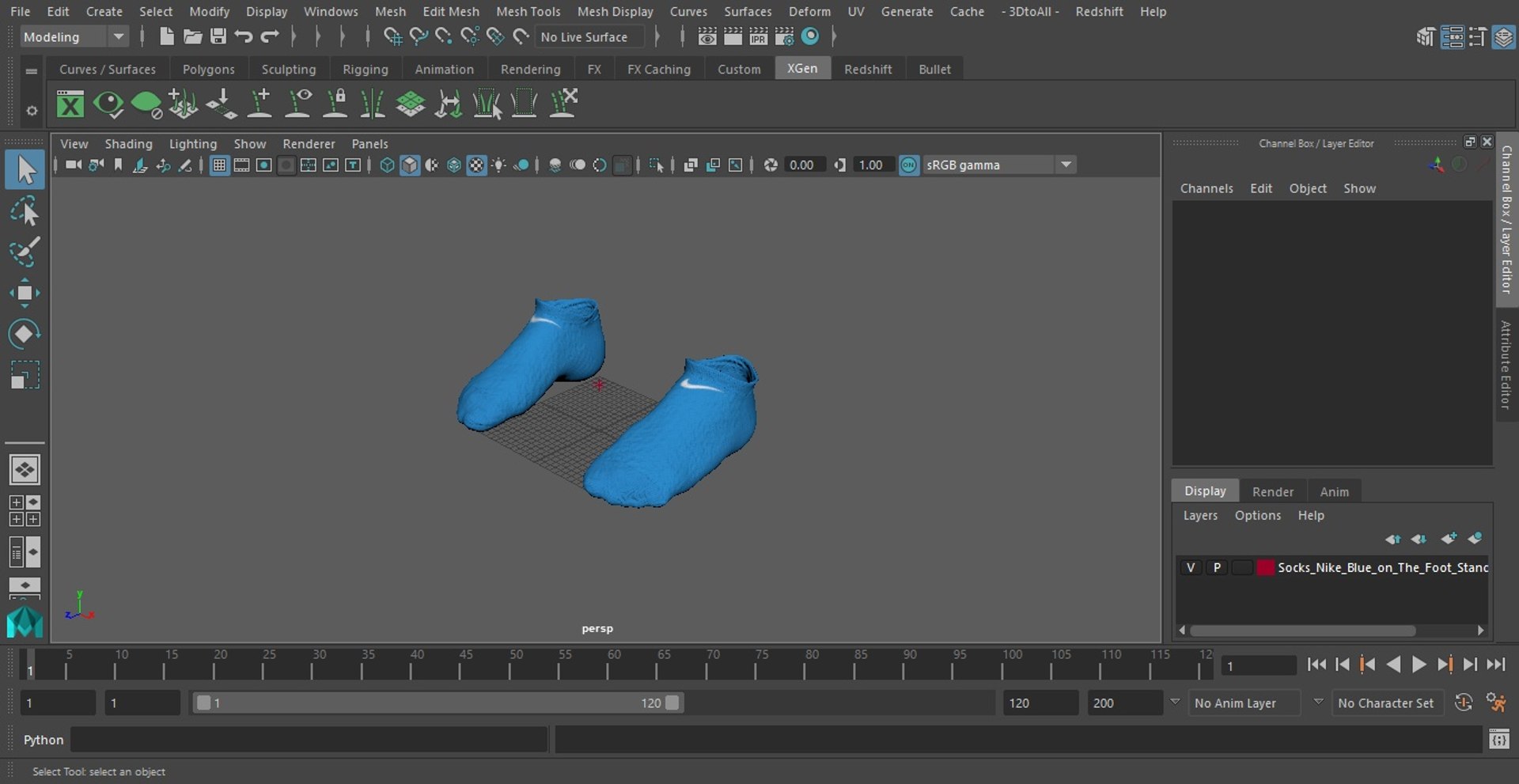1519x784 pixels.
Task: Open the vertical Attribute Editor side tab
Action: [x=1506, y=364]
